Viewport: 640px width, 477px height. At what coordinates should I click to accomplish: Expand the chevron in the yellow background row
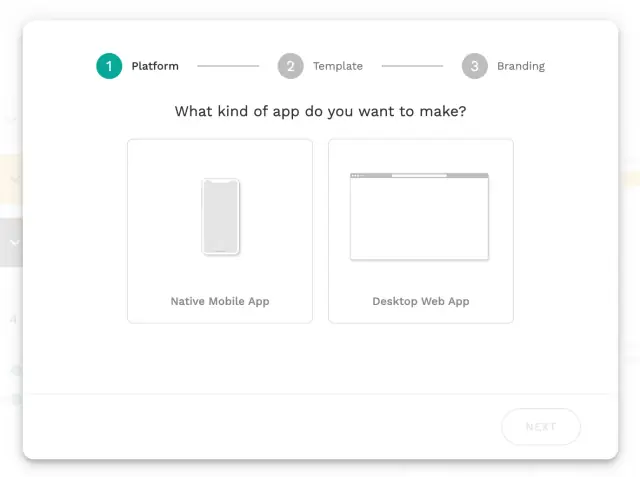tap(15, 180)
